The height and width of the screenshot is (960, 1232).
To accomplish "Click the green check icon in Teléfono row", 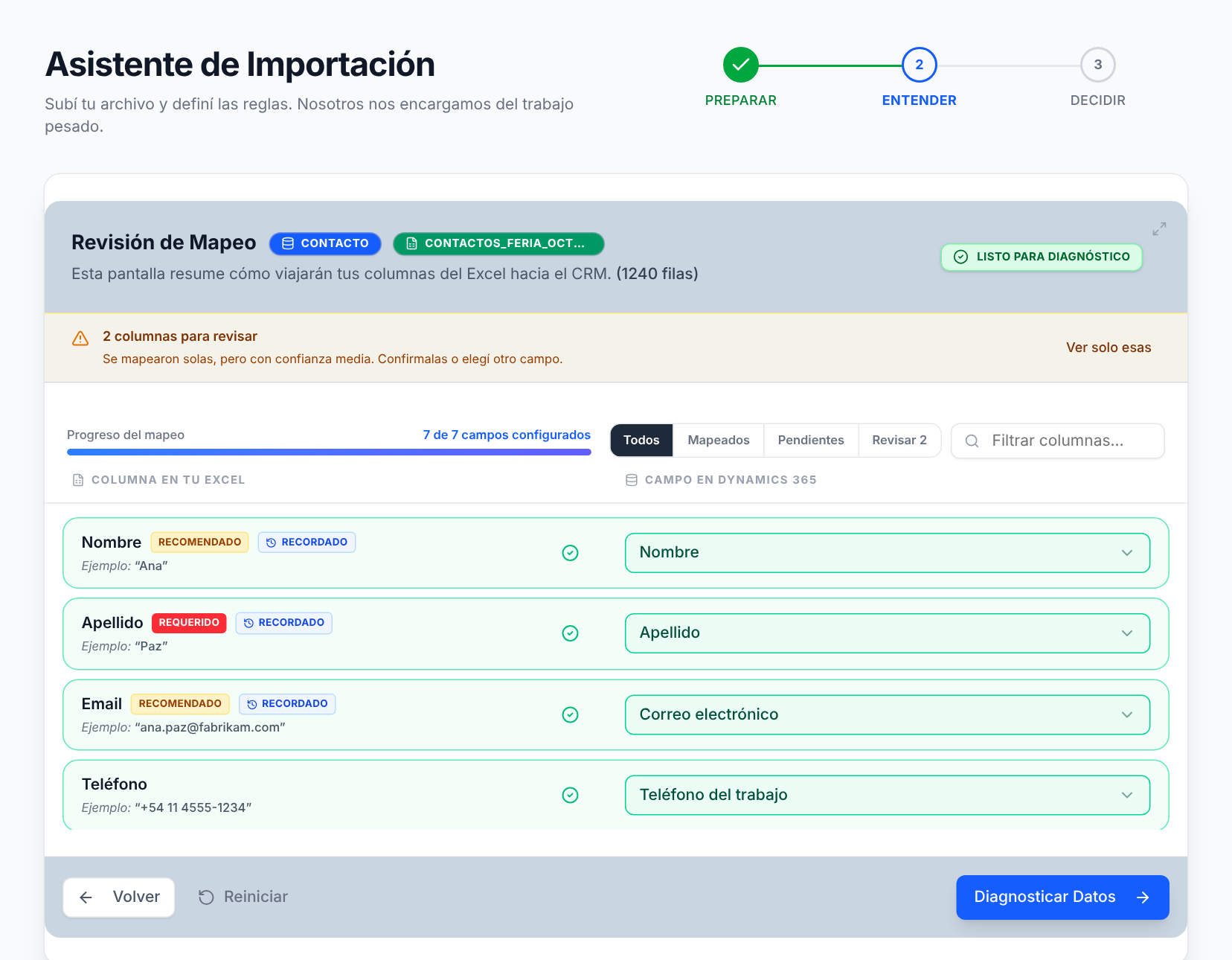I will tap(570, 796).
